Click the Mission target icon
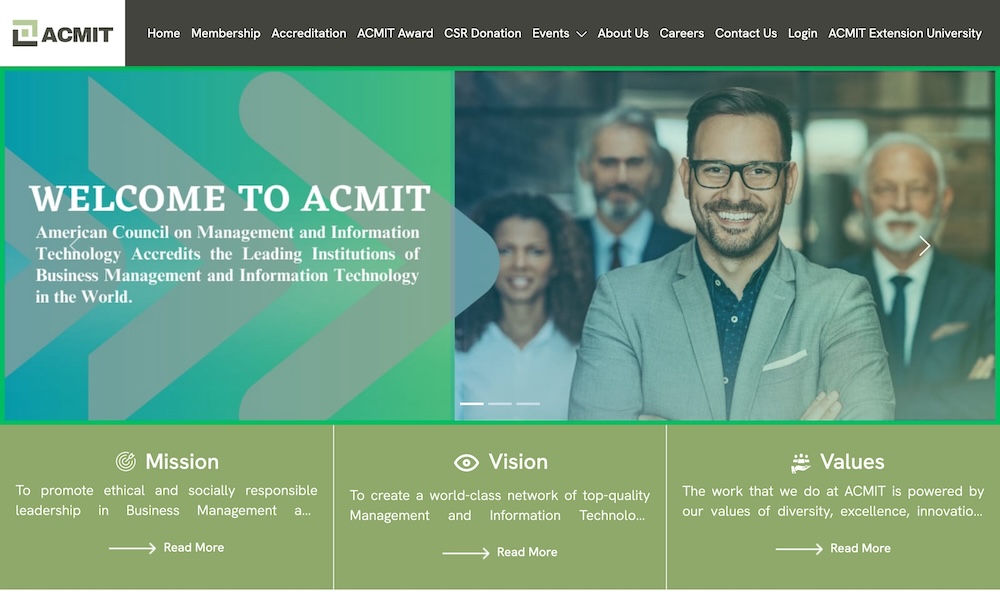The width and height of the screenshot is (1000, 600). coord(126,461)
